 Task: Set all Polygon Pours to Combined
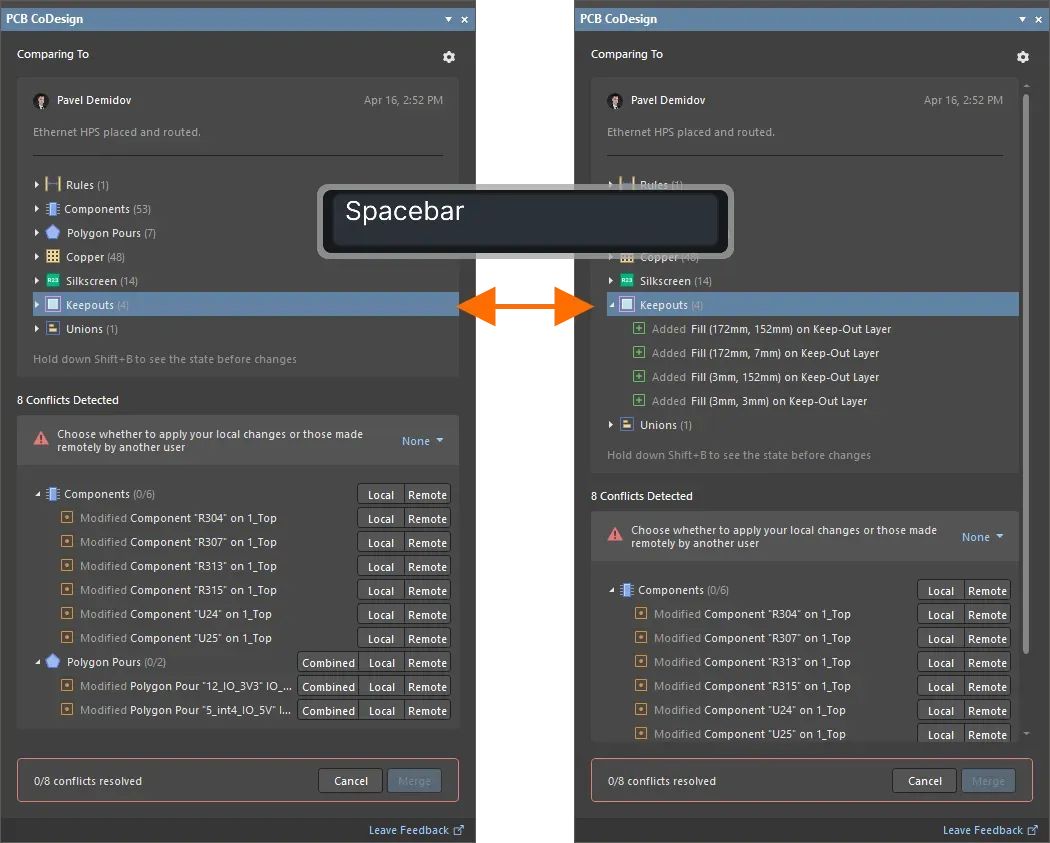[328, 663]
